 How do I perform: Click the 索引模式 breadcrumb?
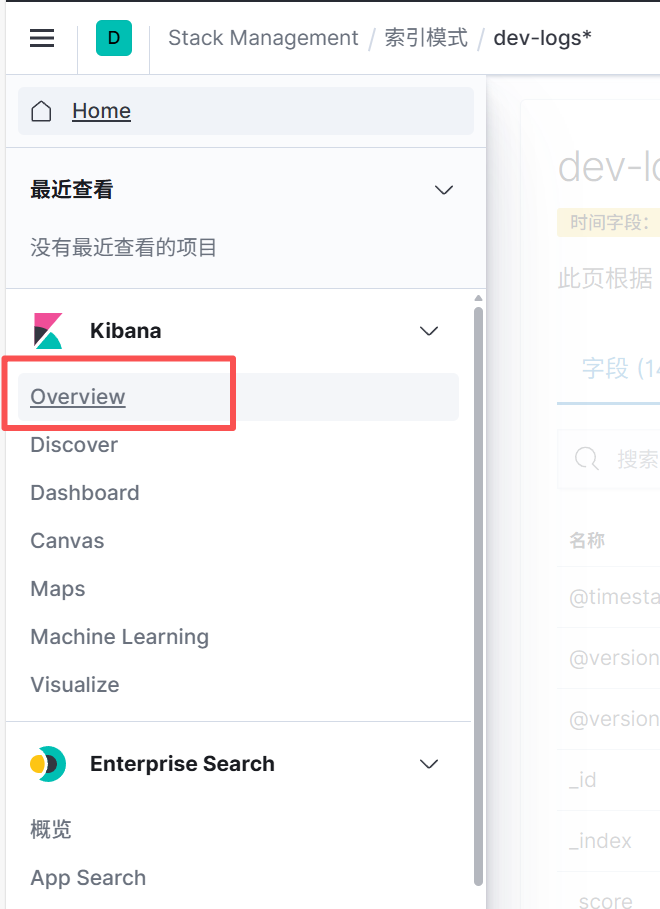(426, 38)
